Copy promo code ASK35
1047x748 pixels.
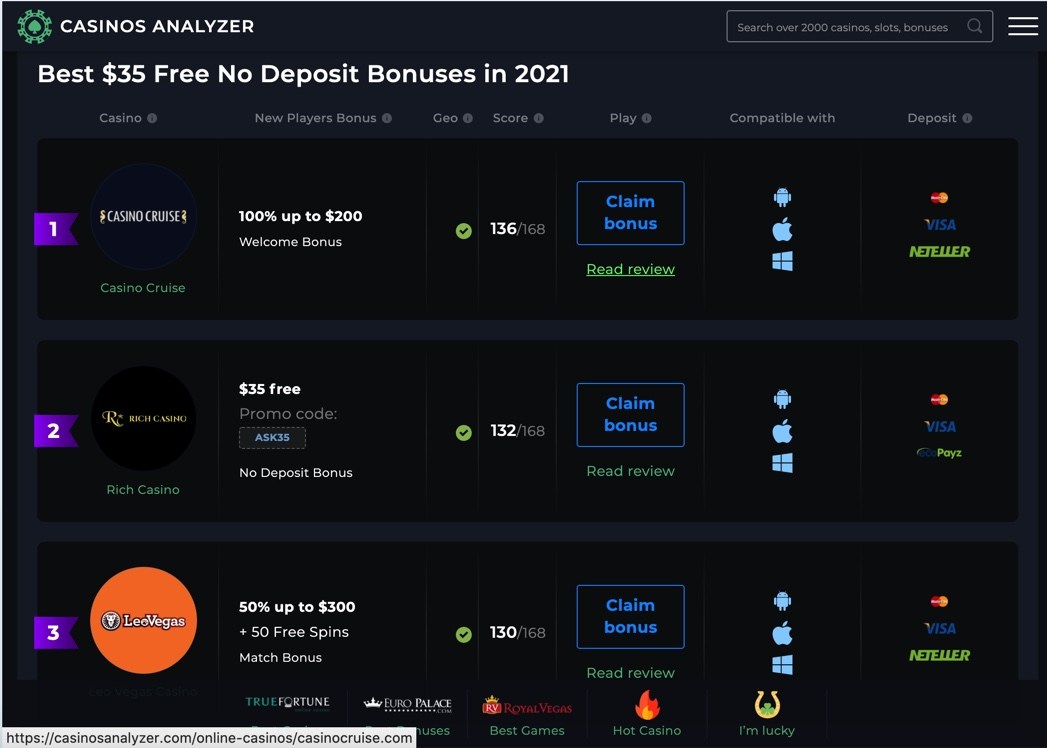pyautogui.click(x=272, y=437)
